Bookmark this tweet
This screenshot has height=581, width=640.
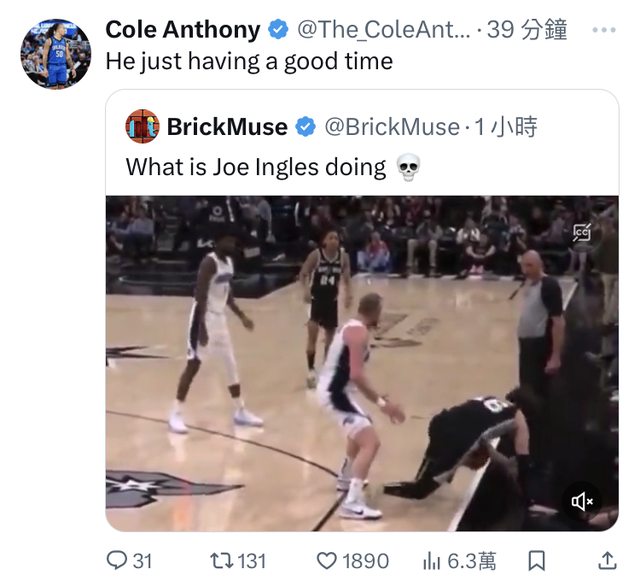(x=537, y=561)
